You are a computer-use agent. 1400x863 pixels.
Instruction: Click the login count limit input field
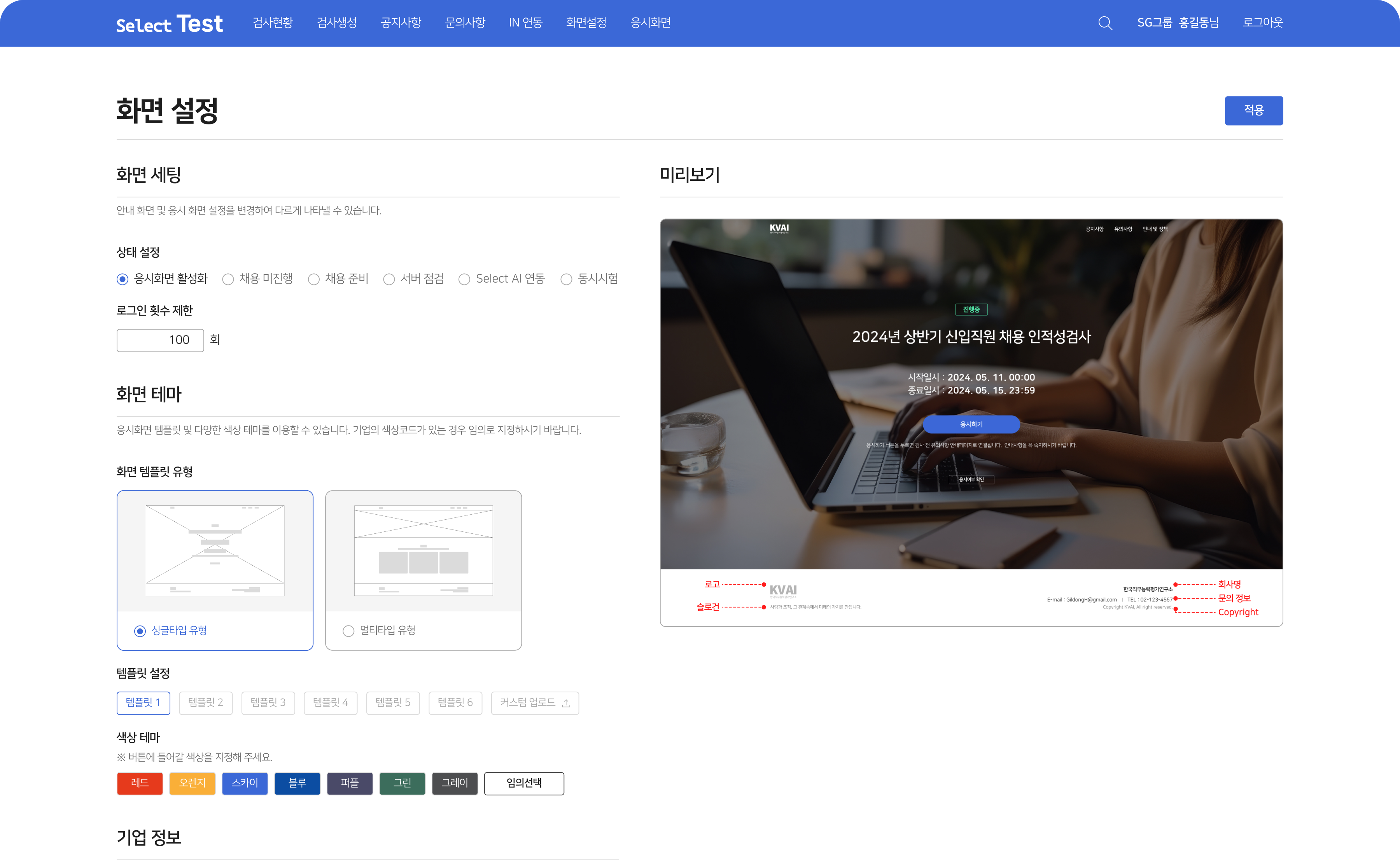(160, 340)
